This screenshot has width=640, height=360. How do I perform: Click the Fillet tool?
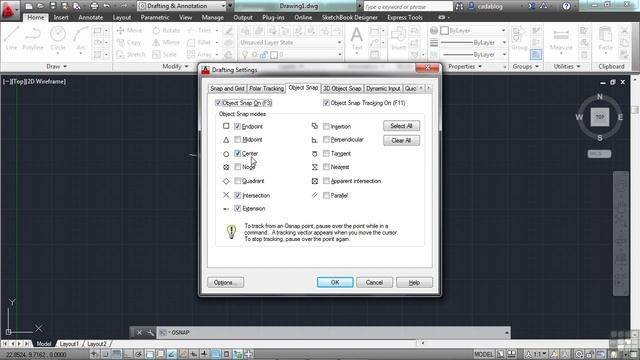tap(199, 42)
